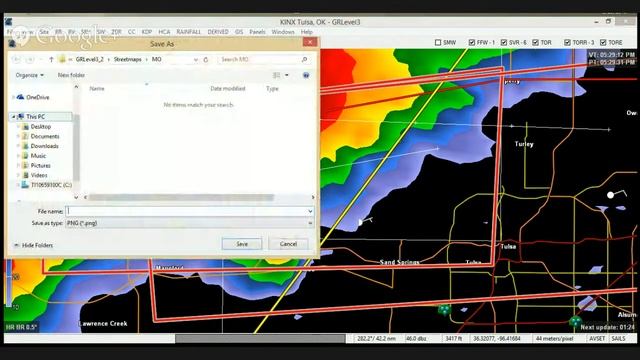Click the GRLevel3_2 breadcrumb in the path
The height and width of the screenshot is (360, 640).
pos(89,60)
